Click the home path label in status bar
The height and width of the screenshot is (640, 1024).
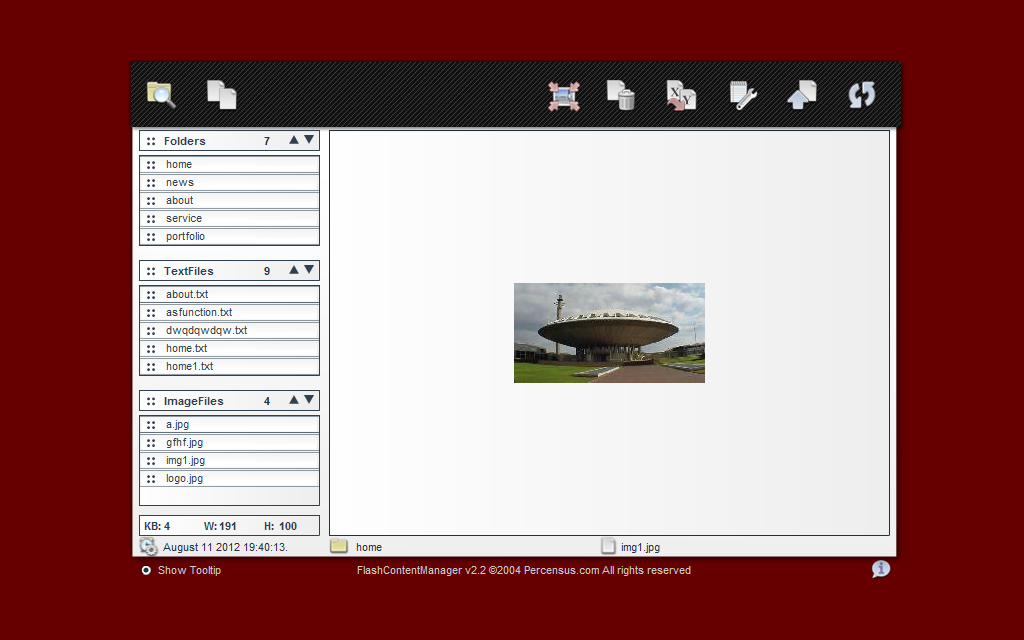[x=369, y=547]
